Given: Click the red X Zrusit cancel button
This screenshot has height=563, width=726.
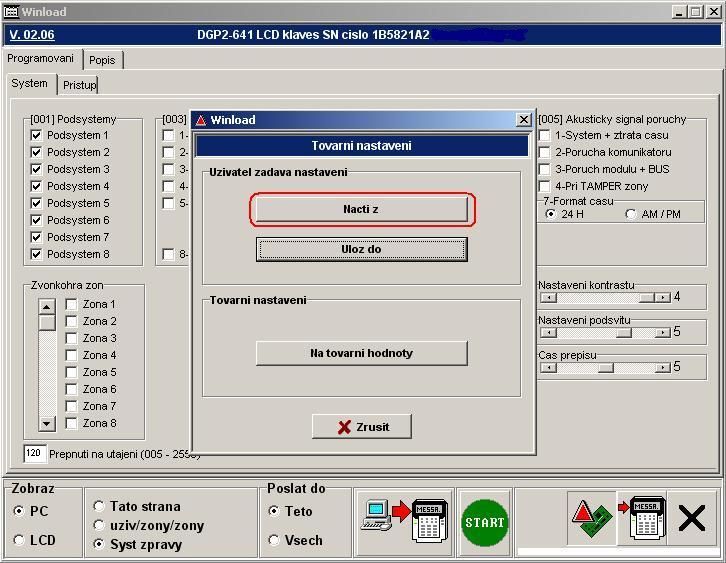Looking at the screenshot, I should [x=362, y=427].
